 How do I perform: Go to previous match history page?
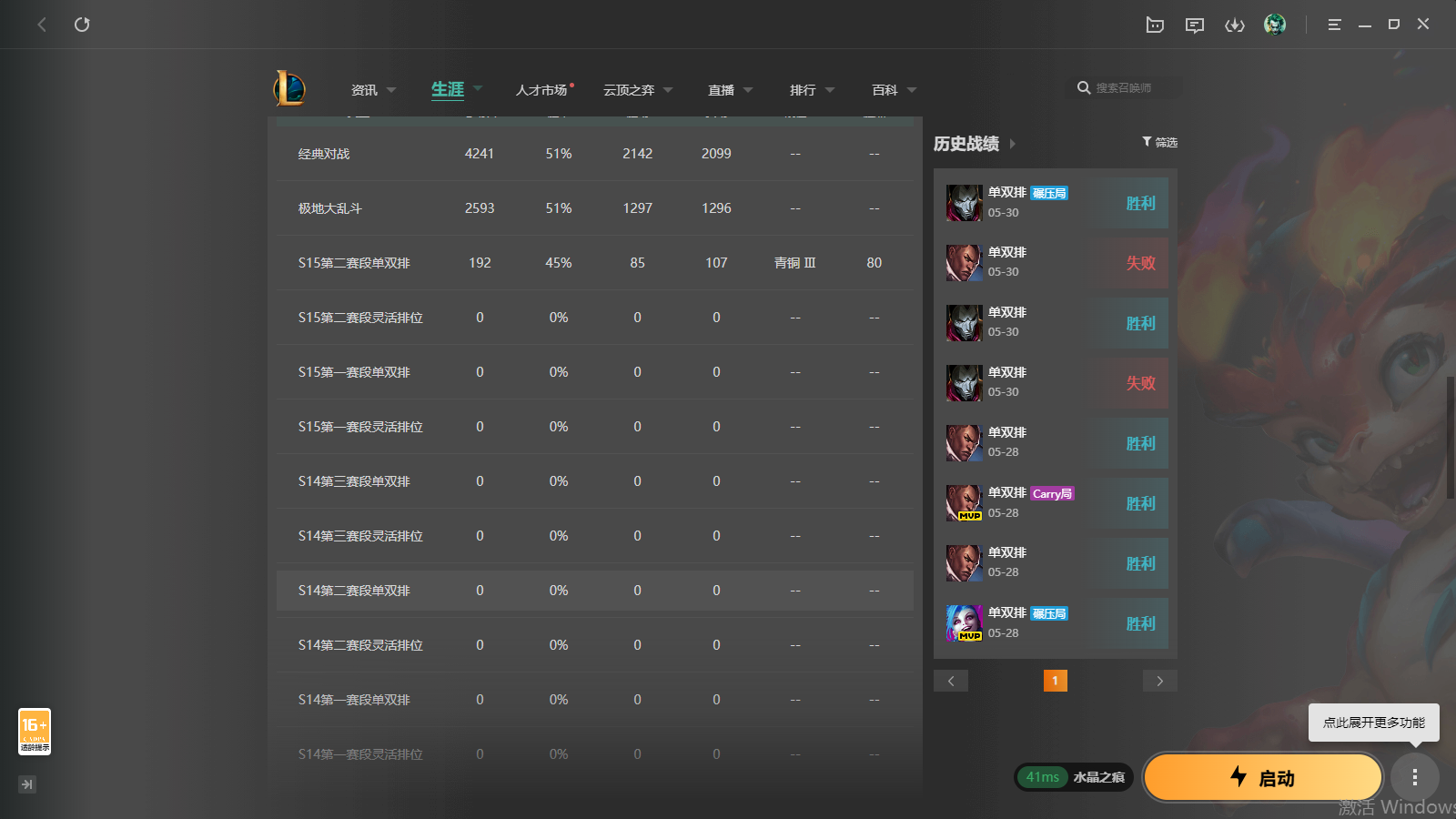click(x=951, y=681)
